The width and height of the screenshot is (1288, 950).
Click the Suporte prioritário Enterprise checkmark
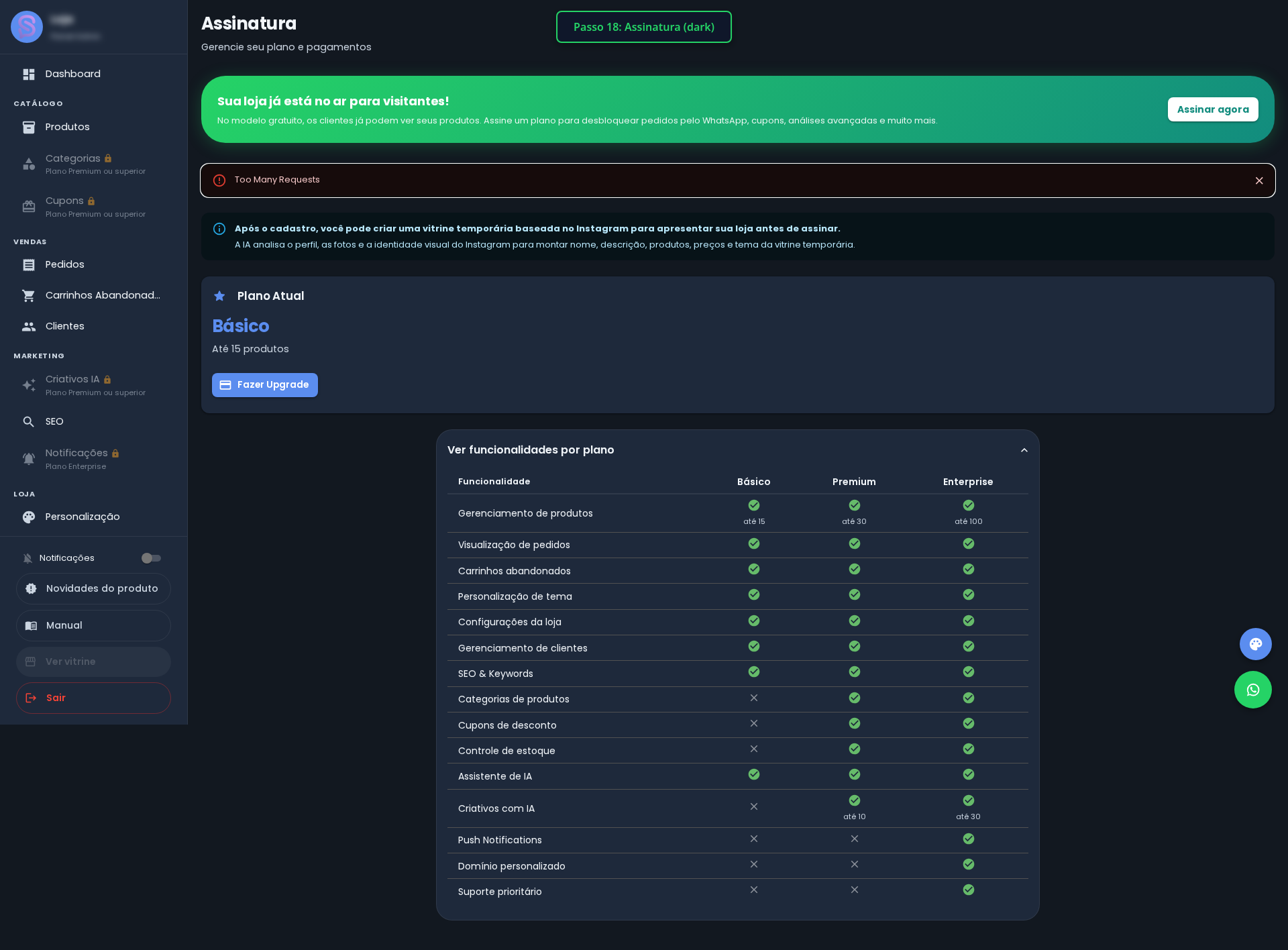point(969,890)
